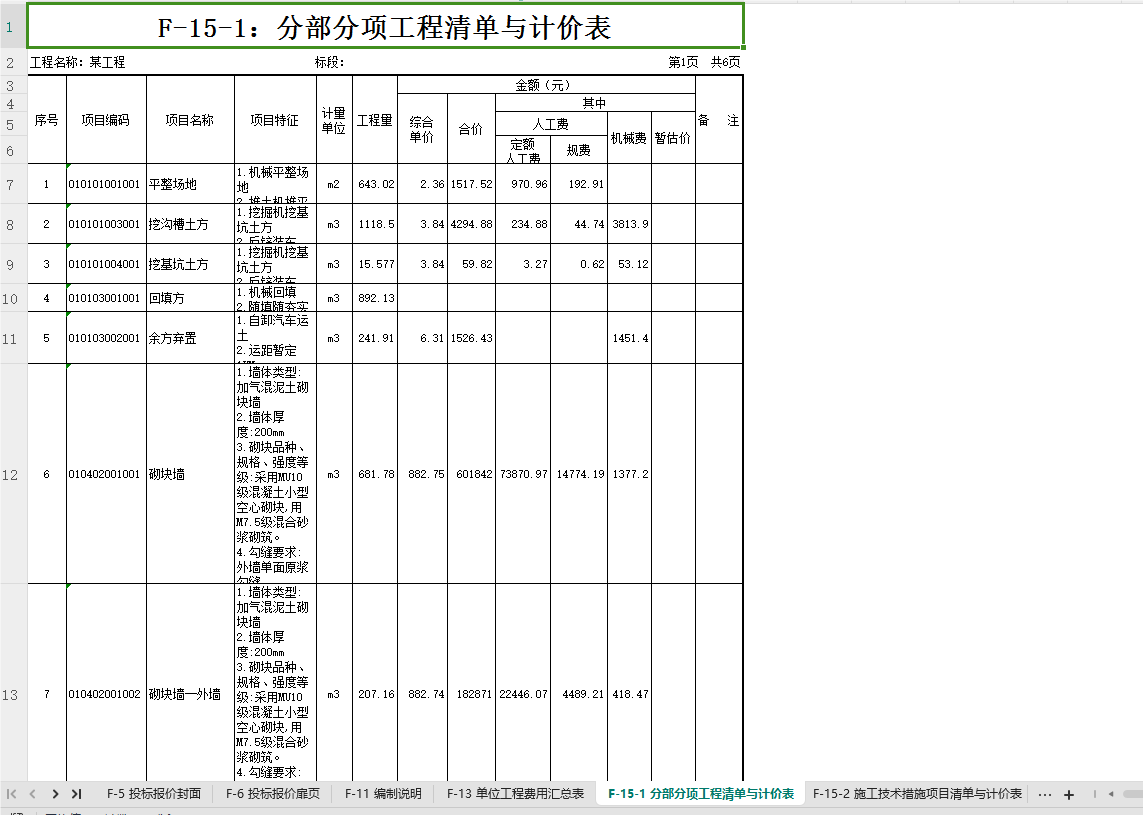The width and height of the screenshot is (1143, 815).
Task: Add a new sheet with plus icon
Action: pyautogui.click(x=1069, y=795)
